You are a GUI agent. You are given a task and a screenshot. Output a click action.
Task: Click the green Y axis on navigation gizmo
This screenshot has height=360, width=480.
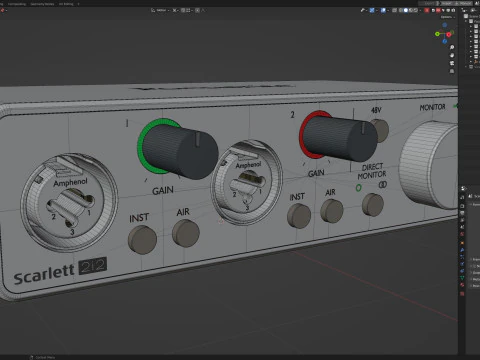point(437,34)
